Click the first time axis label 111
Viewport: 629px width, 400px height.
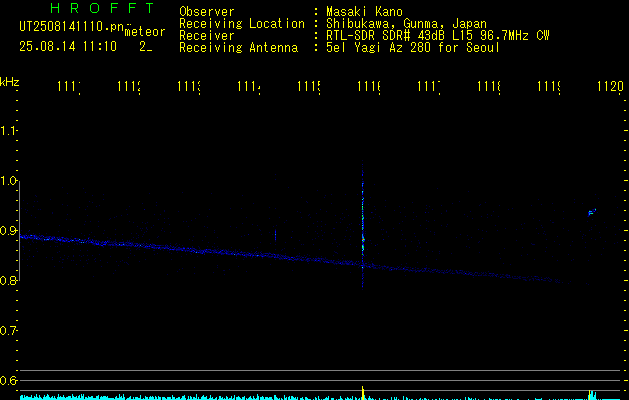click(x=69, y=86)
